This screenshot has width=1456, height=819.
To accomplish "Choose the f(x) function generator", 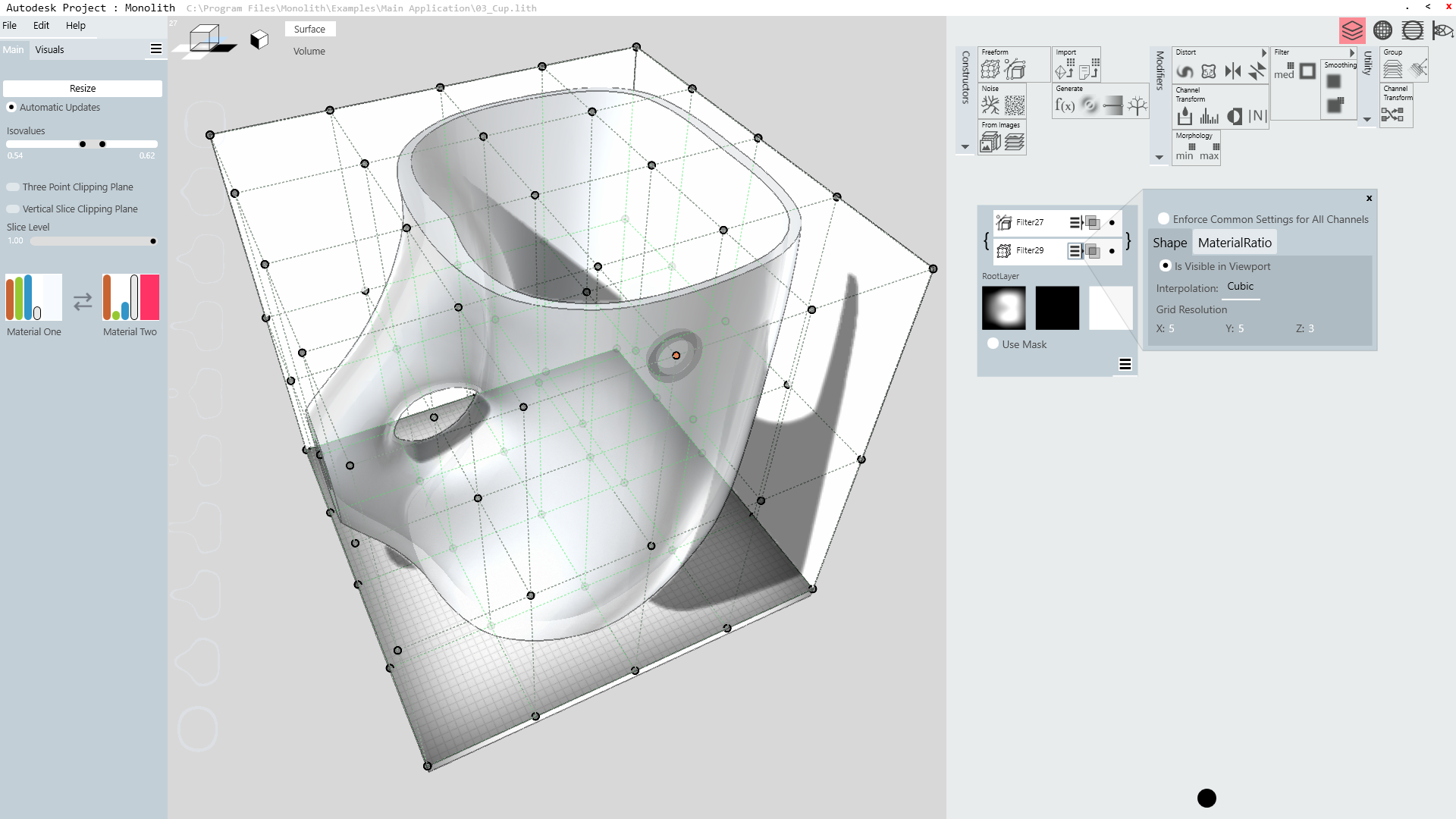I will point(1065,105).
